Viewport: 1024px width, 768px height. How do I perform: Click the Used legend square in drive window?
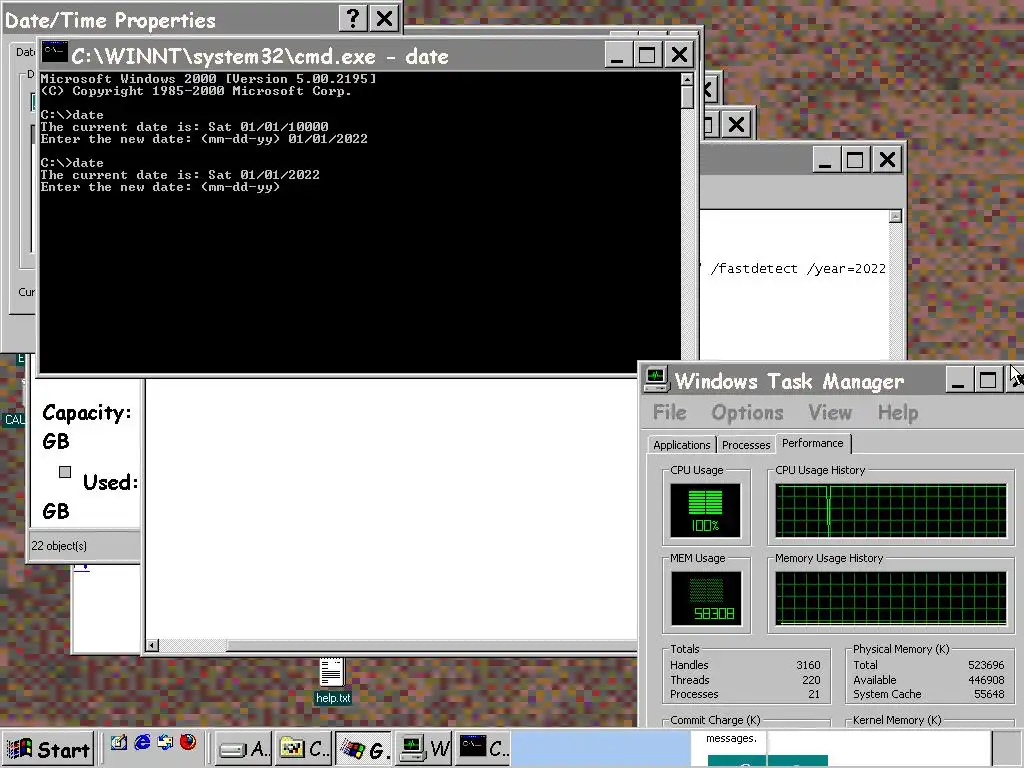click(x=65, y=472)
